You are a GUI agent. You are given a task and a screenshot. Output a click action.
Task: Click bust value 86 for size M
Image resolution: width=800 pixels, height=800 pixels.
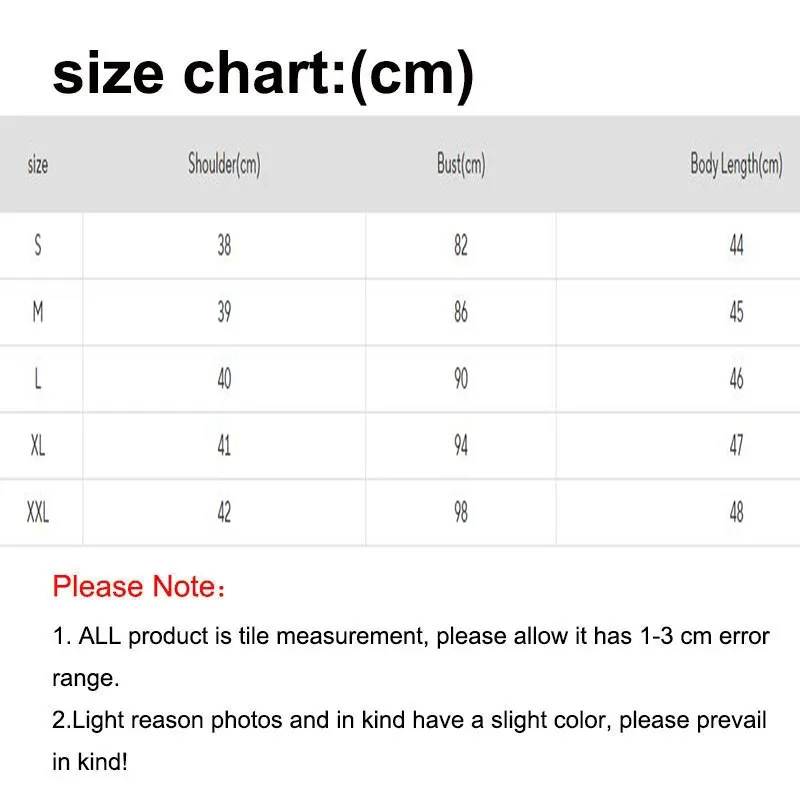[461, 312]
